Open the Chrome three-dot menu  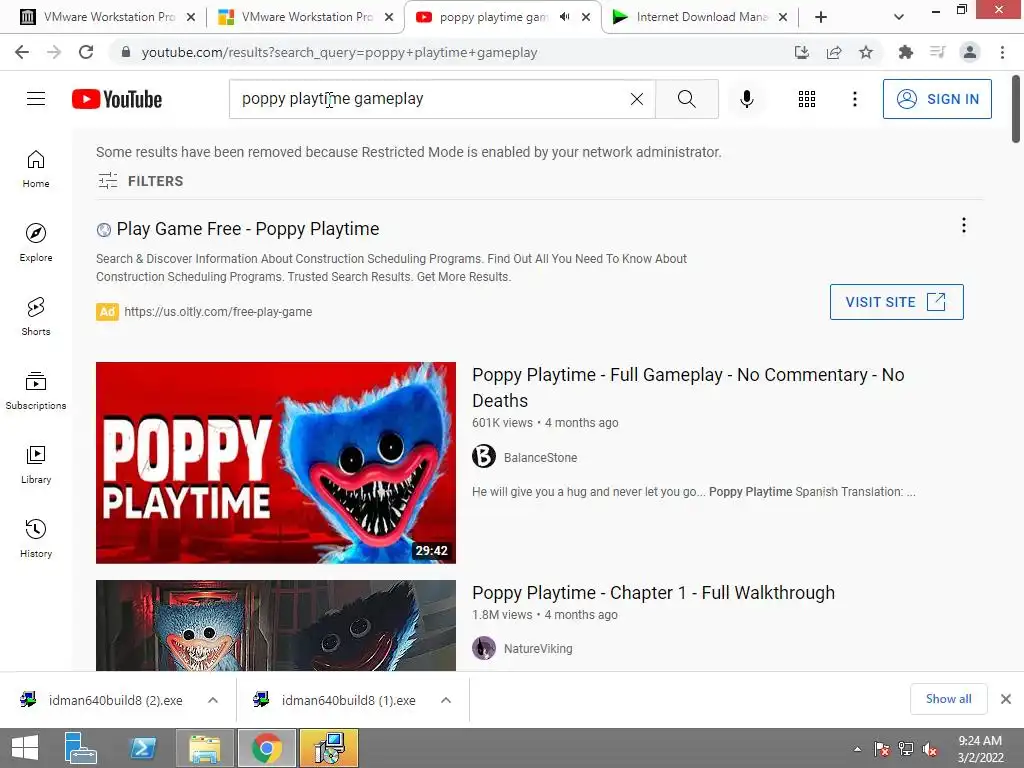1002,52
